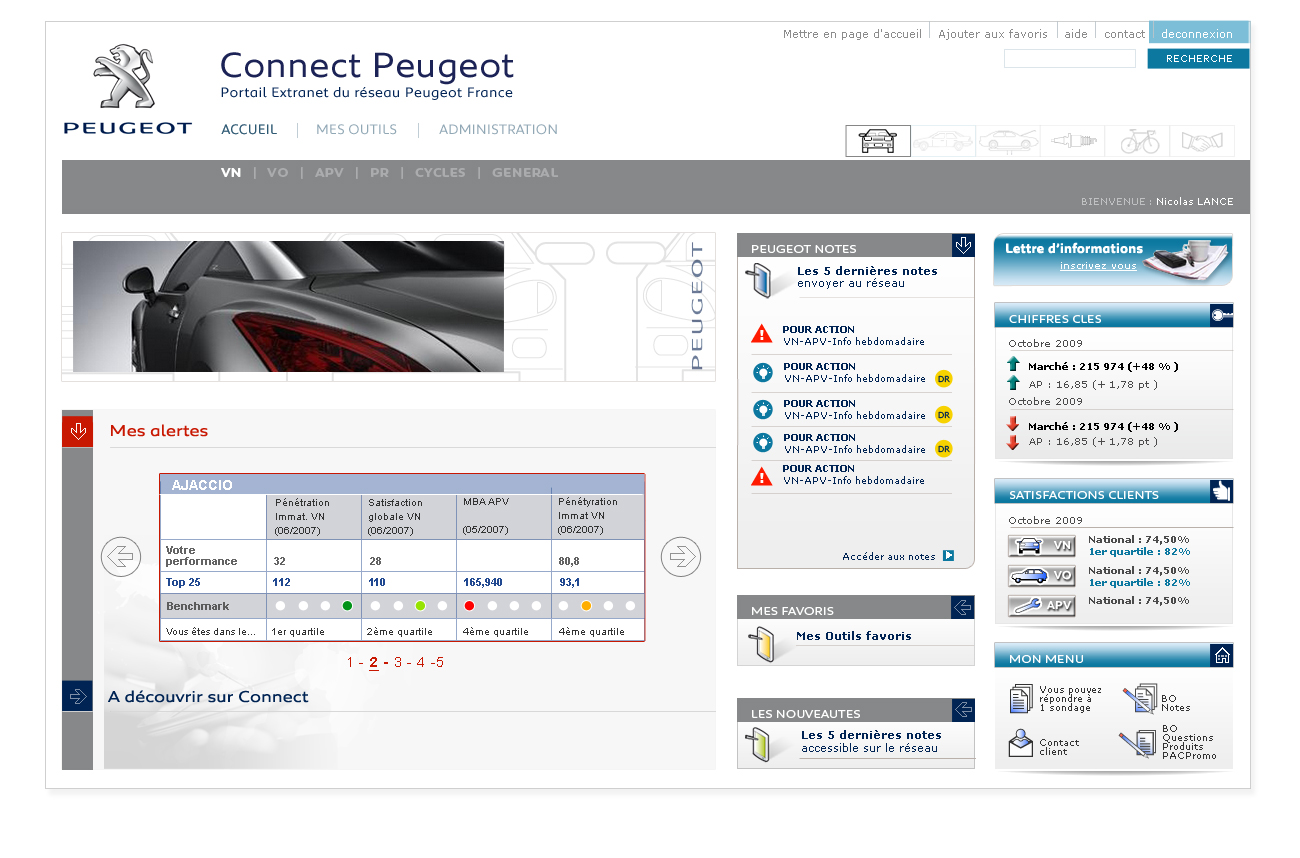Screen dimensions: 1300x858
Task: Select the bicycle icon in the icon strip
Action: [1138, 141]
